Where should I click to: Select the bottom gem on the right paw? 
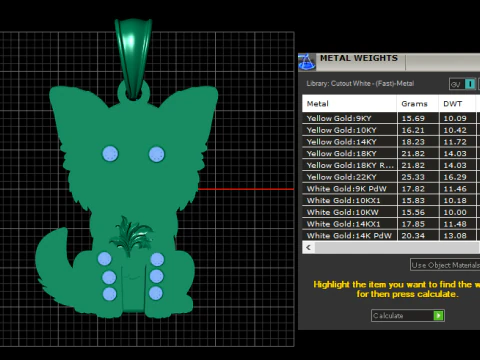coord(156,293)
